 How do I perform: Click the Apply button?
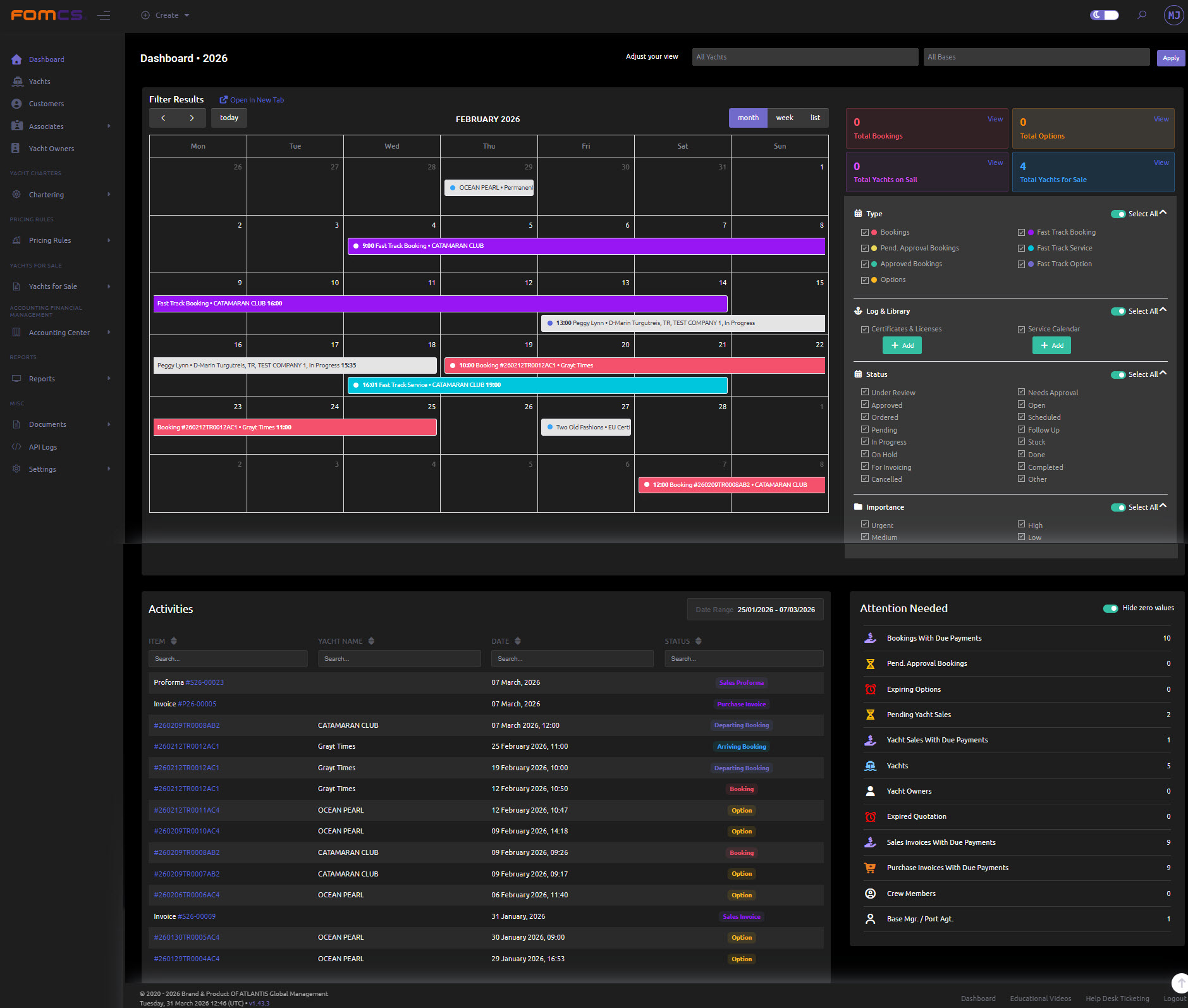click(1171, 58)
